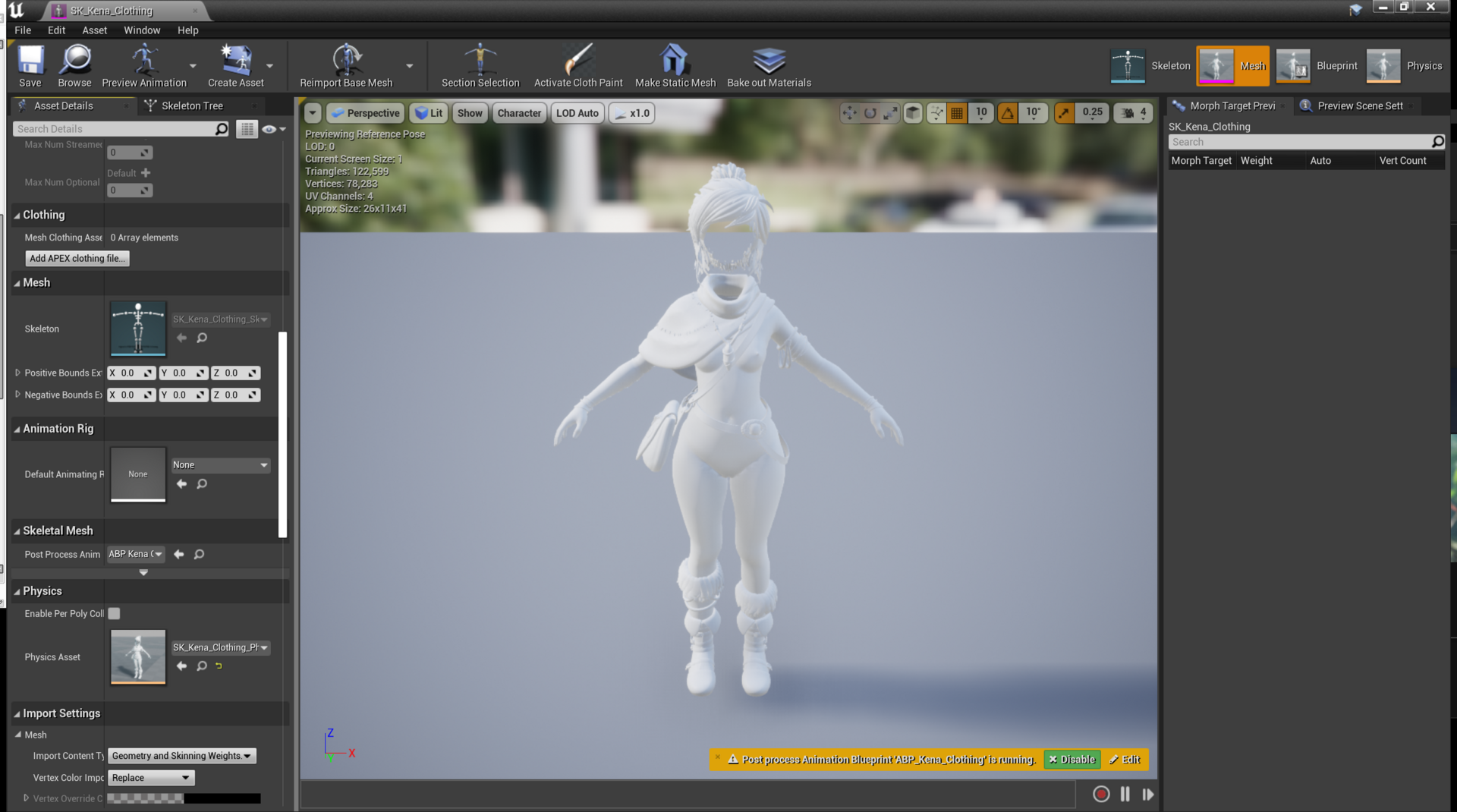The width and height of the screenshot is (1457, 812).
Task: Activate the Cloth Paint tool
Action: pyautogui.click(x=578, y=66)
